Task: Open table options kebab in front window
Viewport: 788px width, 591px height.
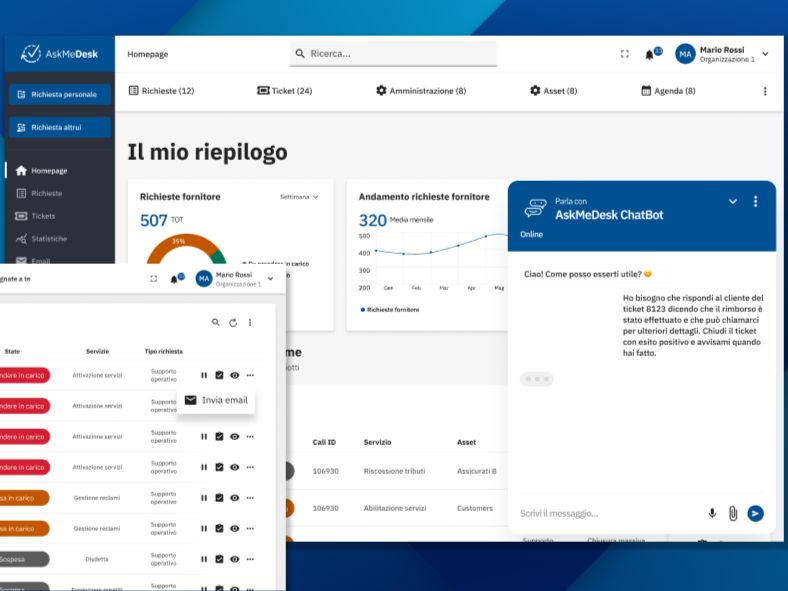Action: click(x=250, y=323)
